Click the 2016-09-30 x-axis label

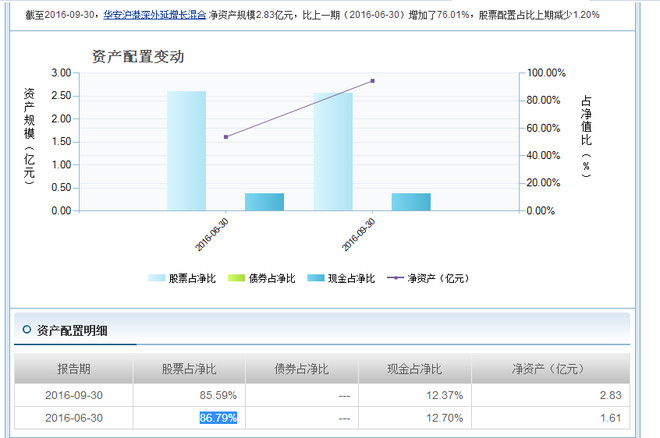[358, 235]
